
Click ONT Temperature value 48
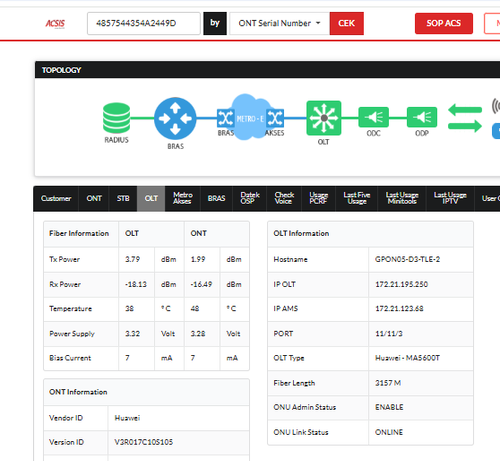[x=195, y=309]
